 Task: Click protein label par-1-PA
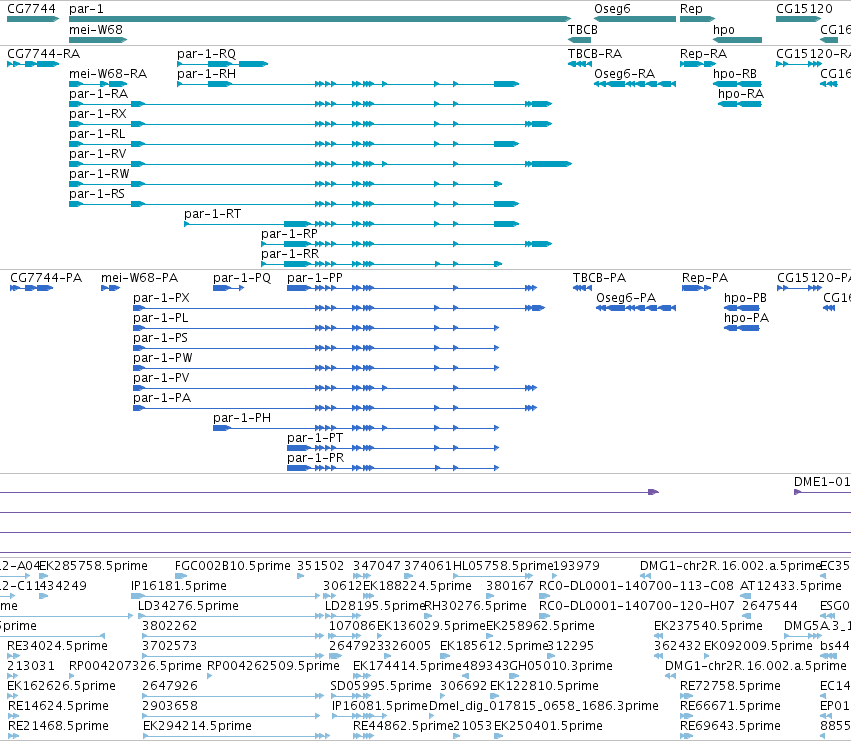162,398
